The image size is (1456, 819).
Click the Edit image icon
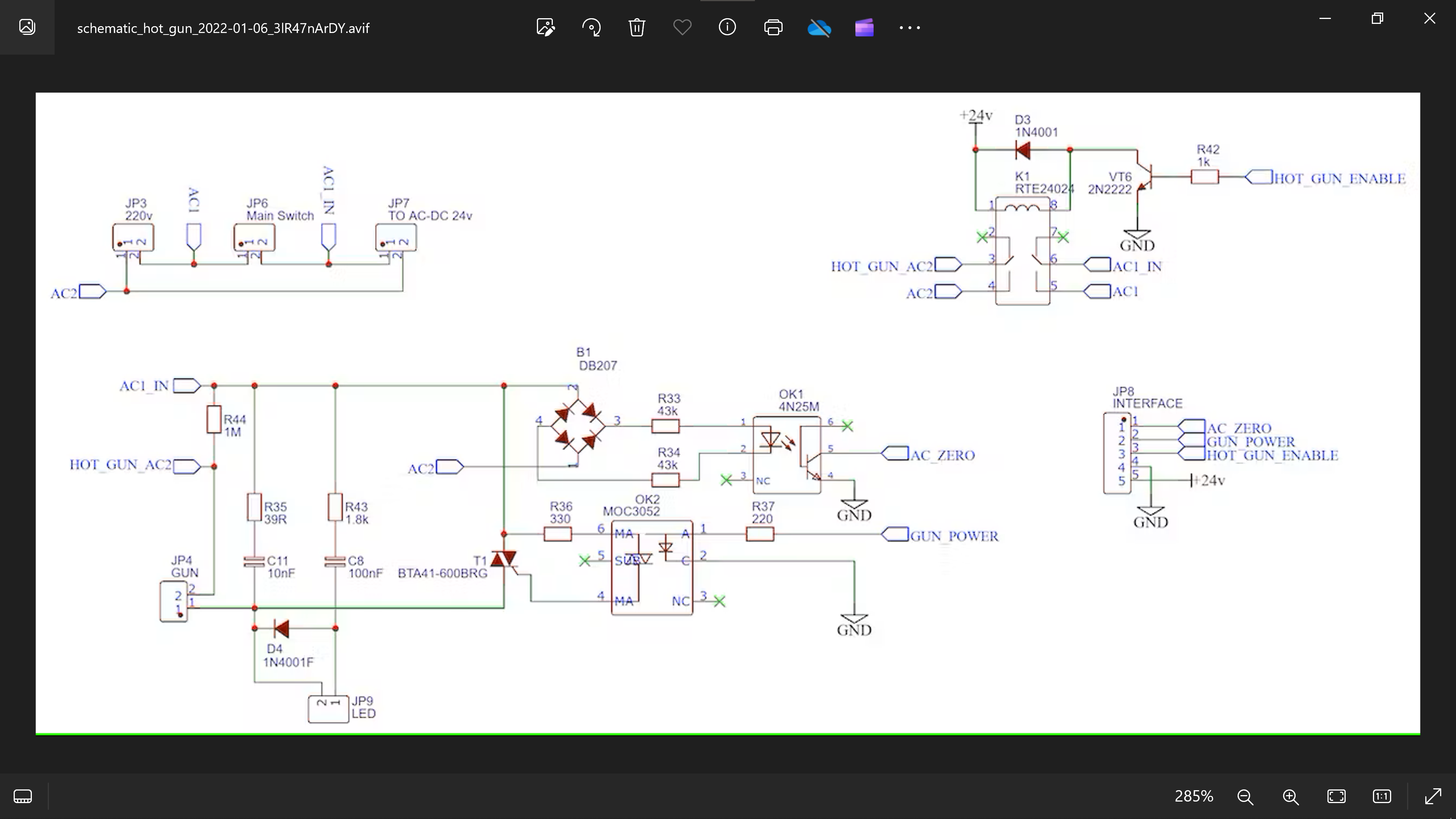tap(546, 27)
